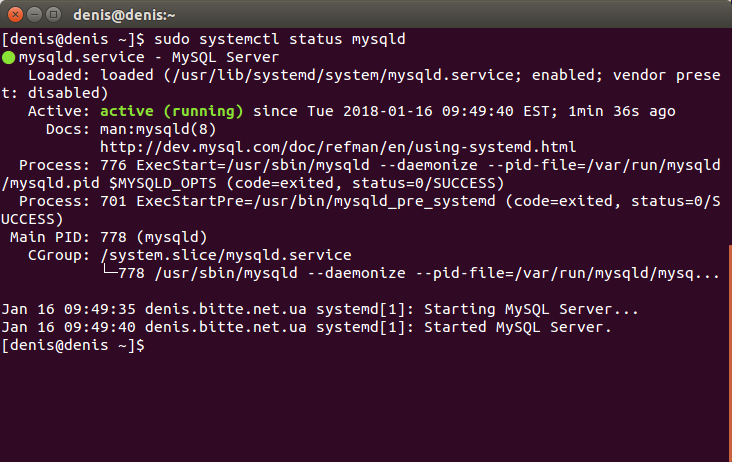Click the green mysqld.service status dot
The image size is (732, 462).
click(x=8, y=58)
